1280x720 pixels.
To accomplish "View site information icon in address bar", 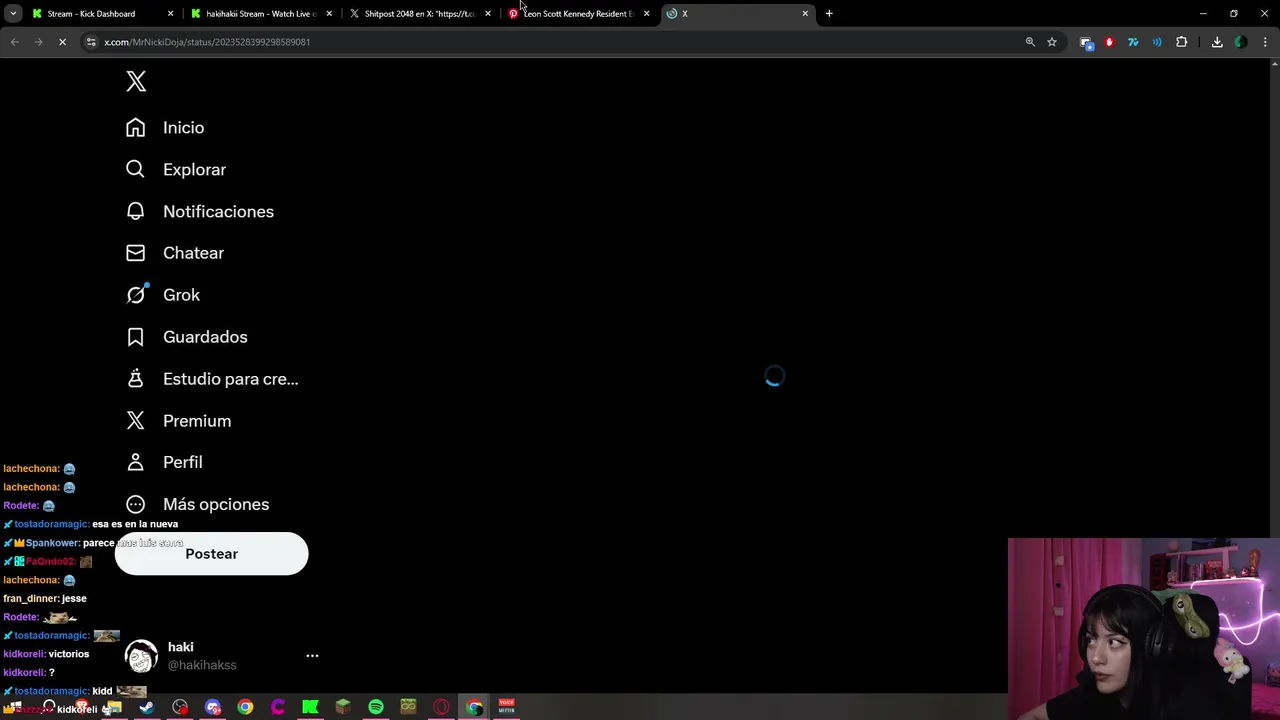I will tap(91, 42).
